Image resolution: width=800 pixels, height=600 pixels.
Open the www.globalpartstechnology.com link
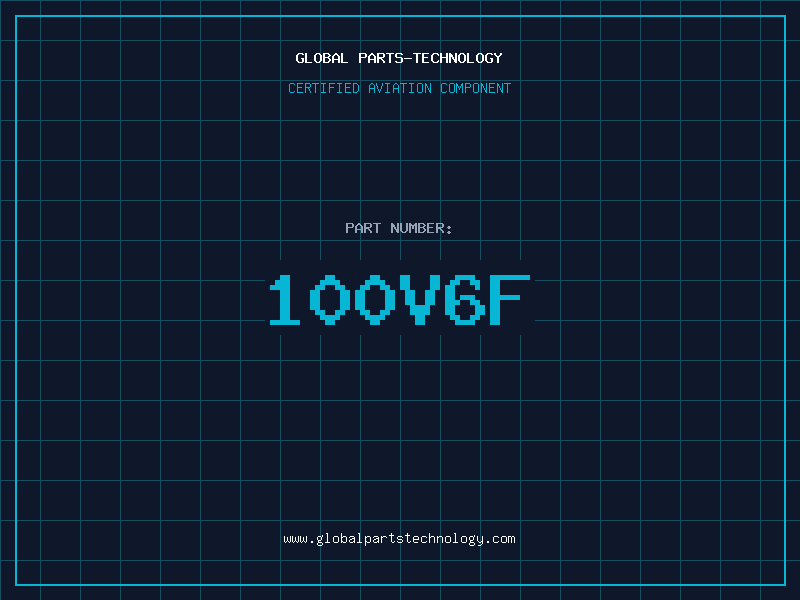(x=399, y=539)
